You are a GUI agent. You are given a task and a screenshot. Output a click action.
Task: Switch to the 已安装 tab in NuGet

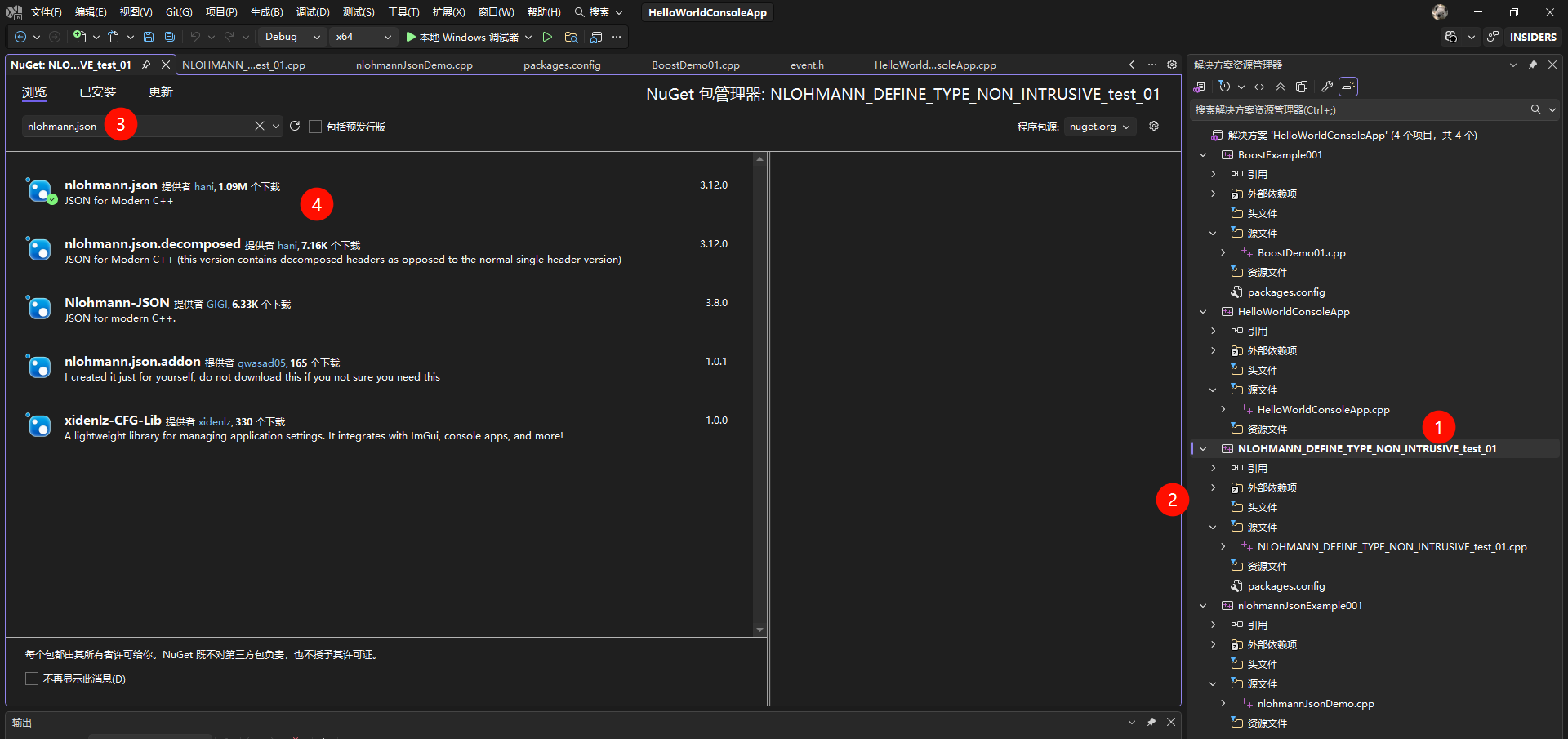(97, 92)
